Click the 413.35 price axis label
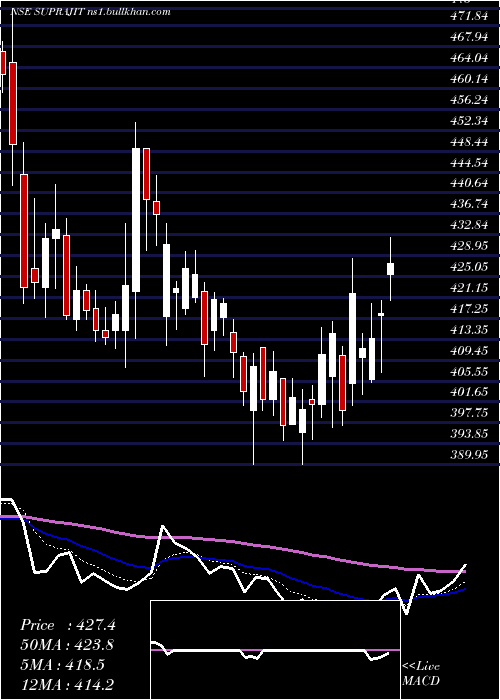 469,330
